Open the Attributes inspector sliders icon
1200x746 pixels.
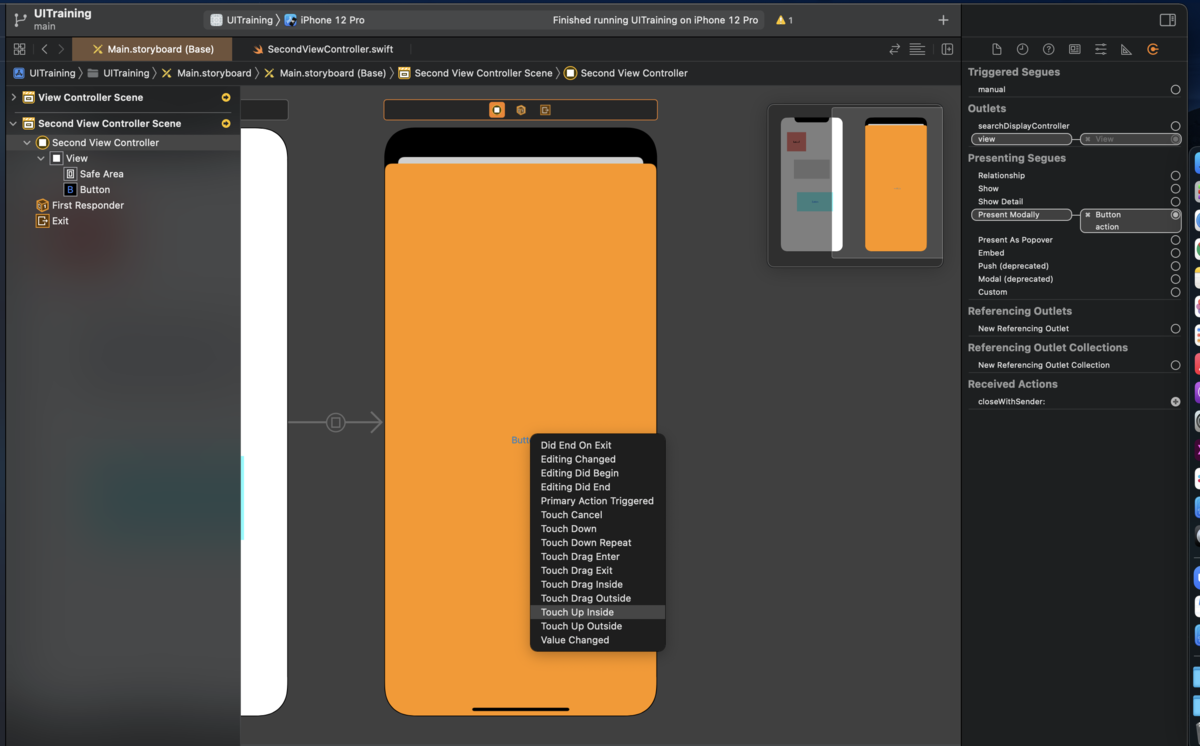pyautogui.click(x=1100, y=49)
